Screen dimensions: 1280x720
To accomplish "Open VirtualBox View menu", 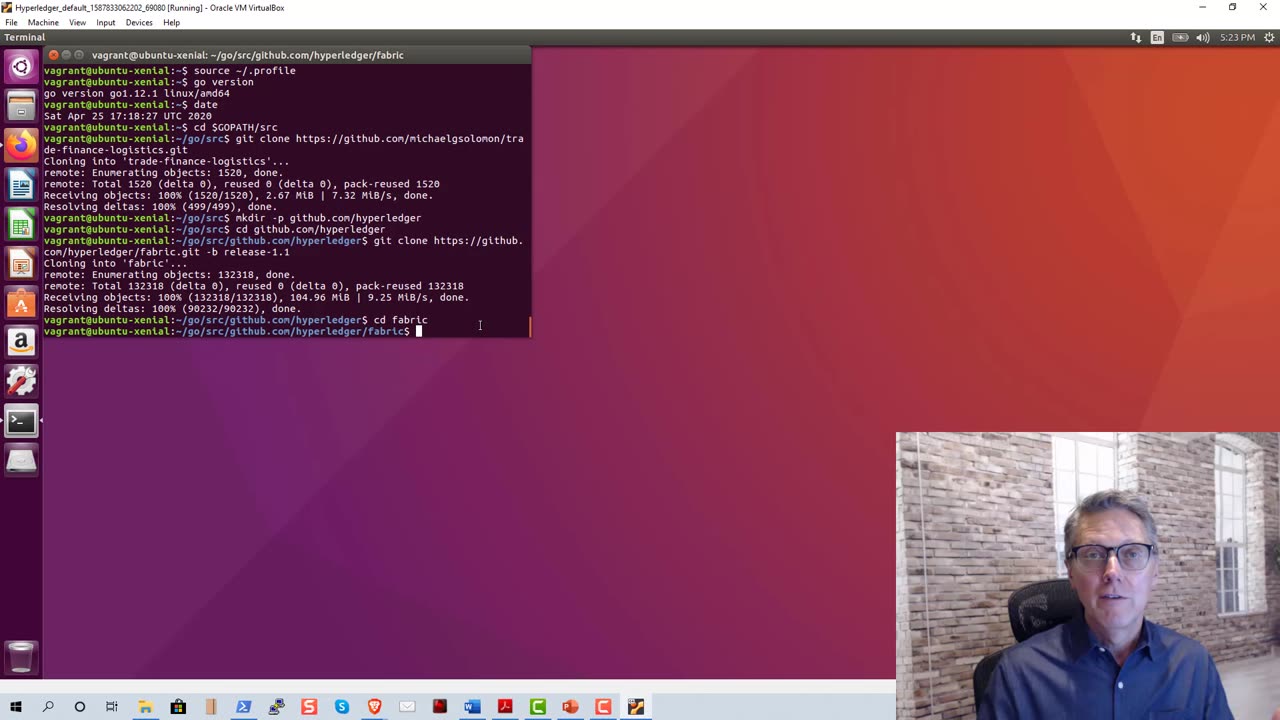I will [77, 22].
